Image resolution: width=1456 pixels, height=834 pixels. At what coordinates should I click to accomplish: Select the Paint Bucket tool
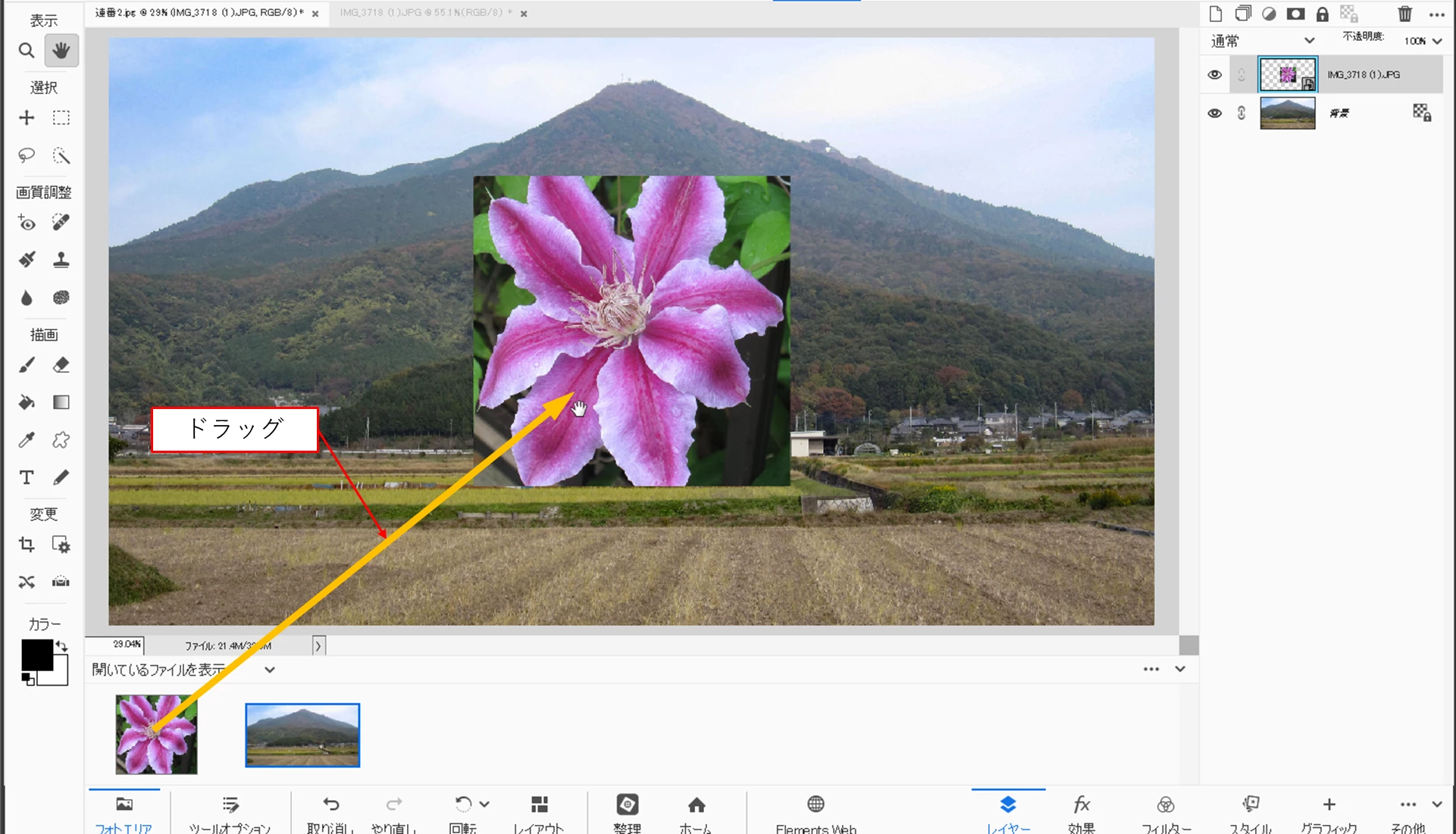27,402
